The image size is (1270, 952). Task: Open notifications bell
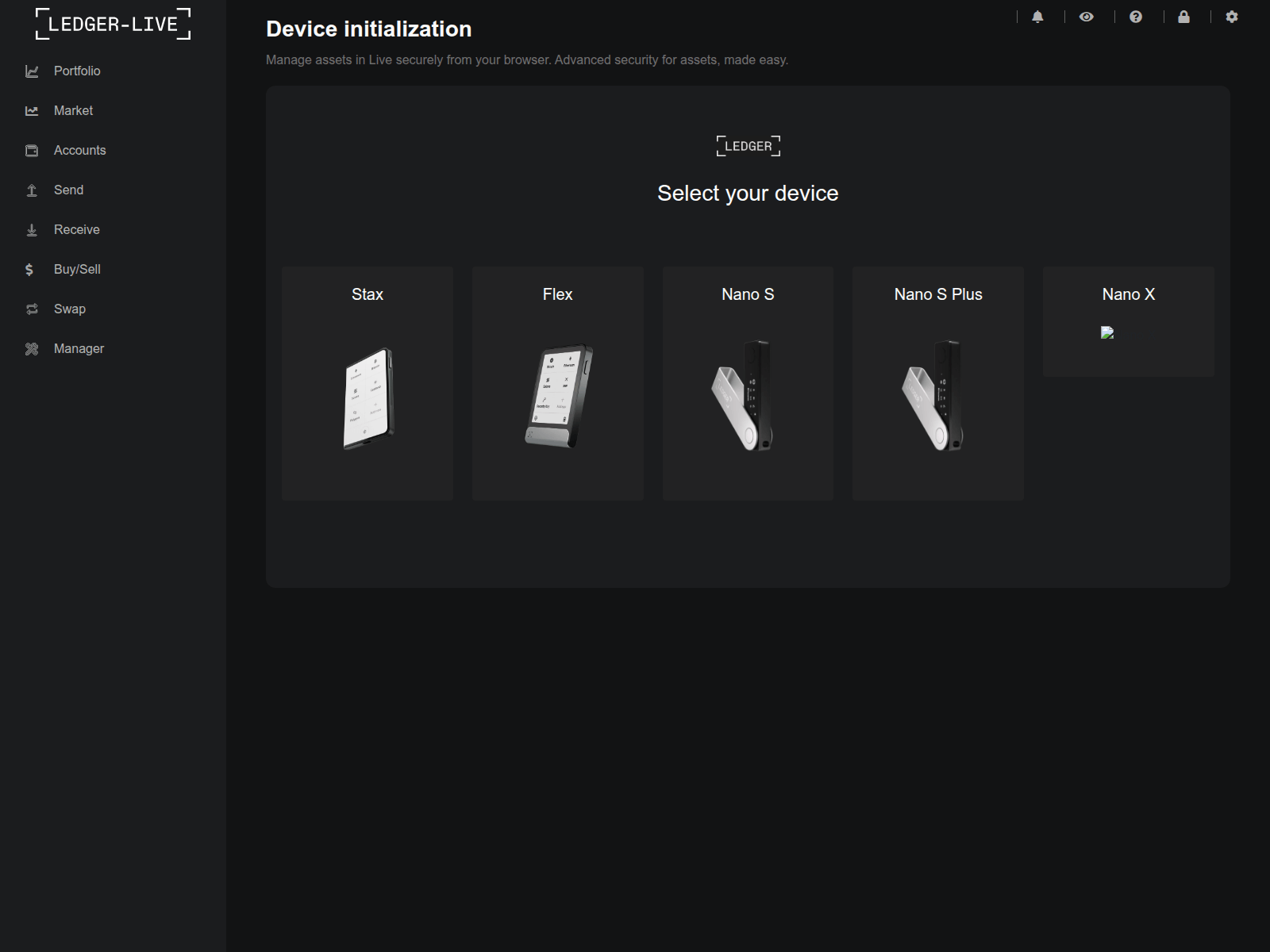point(1037,17)
